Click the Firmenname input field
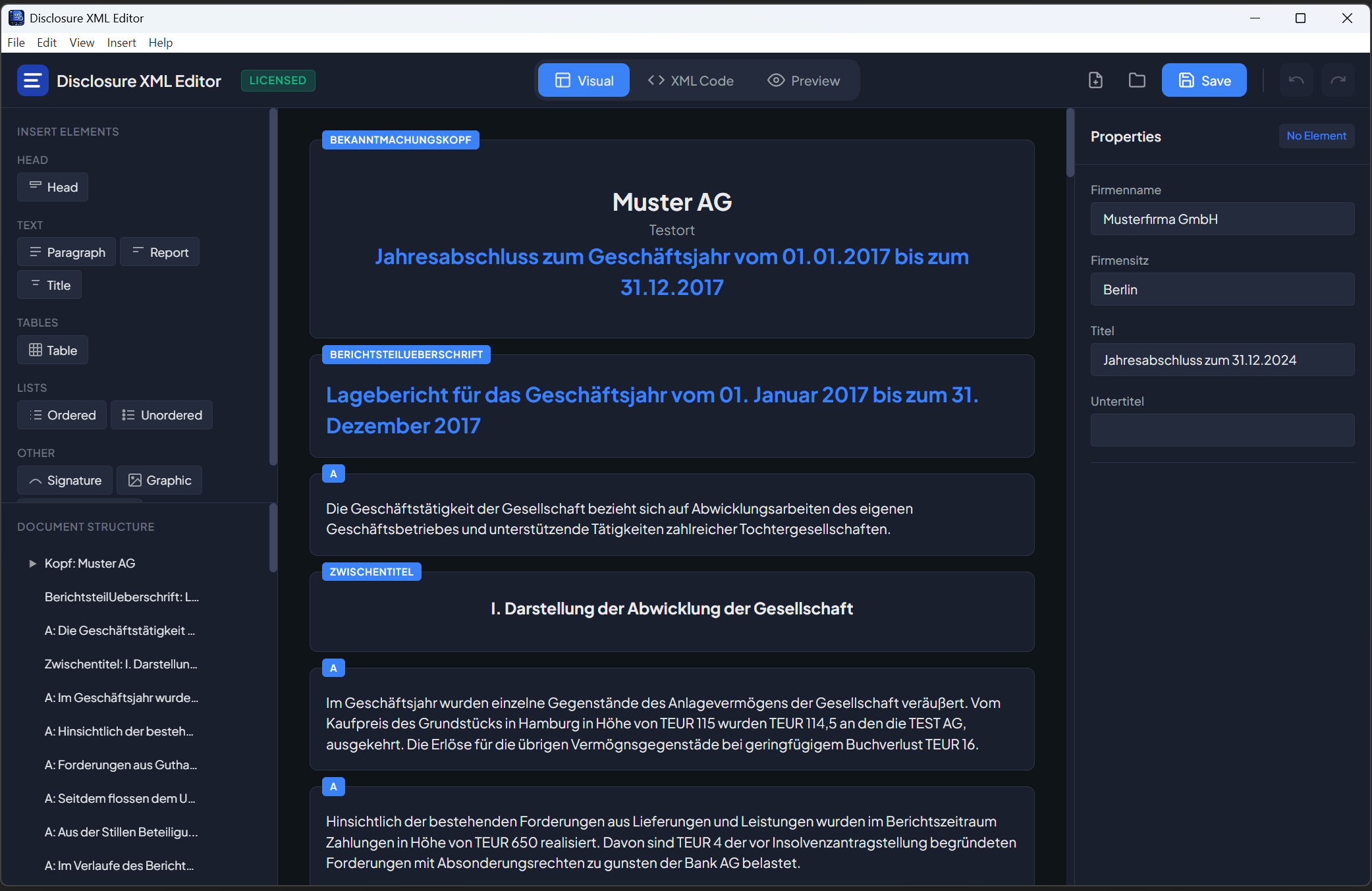Image resolution: width=1372 pixels, height=891 pixels. [1222, 219]
